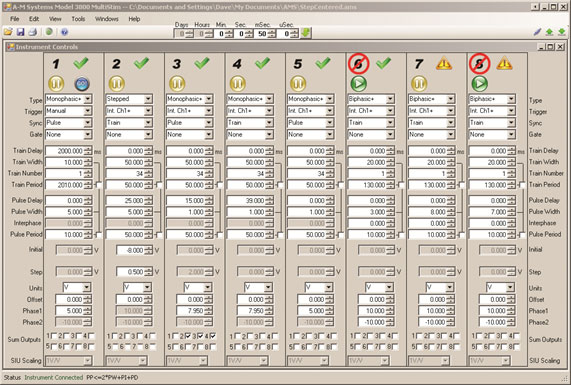Open channel 1 Type dropdown showing Monophasic+
This screenshot has height=385, width=571.
click(69, 99)
